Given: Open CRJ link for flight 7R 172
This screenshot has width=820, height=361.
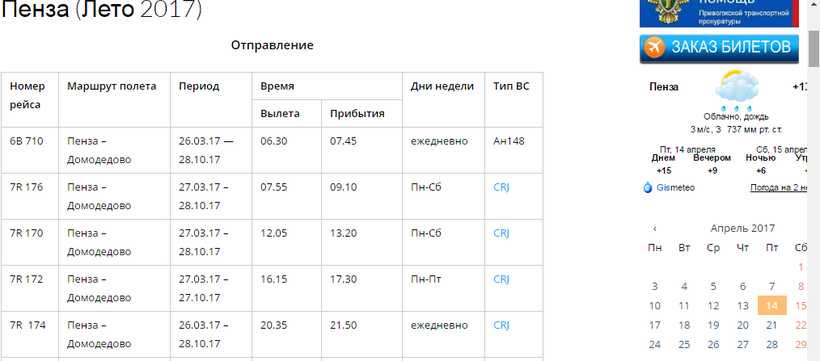Looking at the screenshot, I should pos(501,279).
